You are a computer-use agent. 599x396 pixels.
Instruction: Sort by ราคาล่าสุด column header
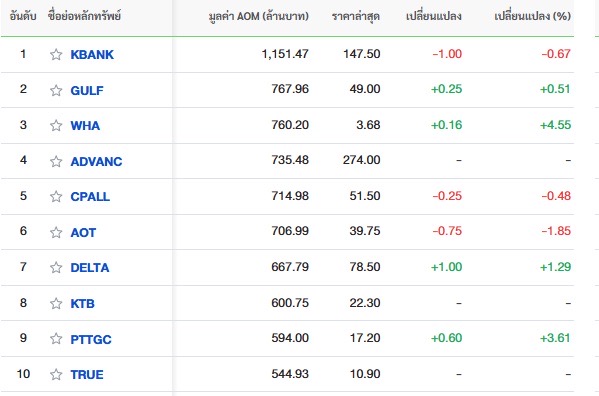click(356, 16)
